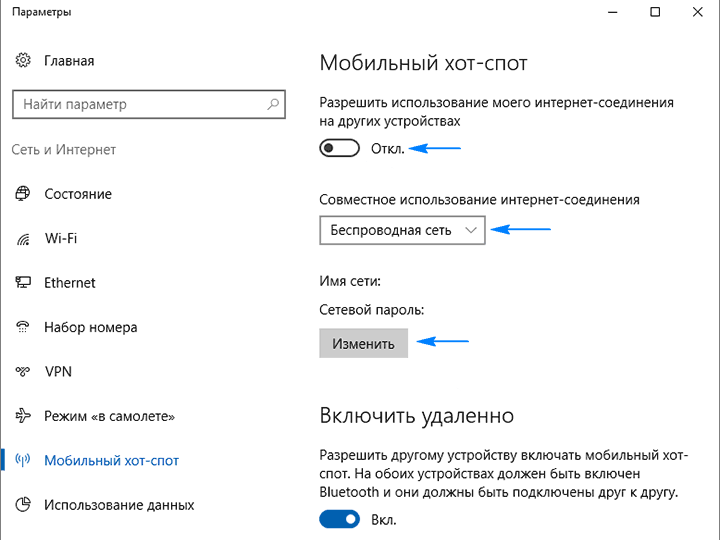Click the VPN icon in sidebar
Screen dimensions: 720x540
click(x=23, y=372)
